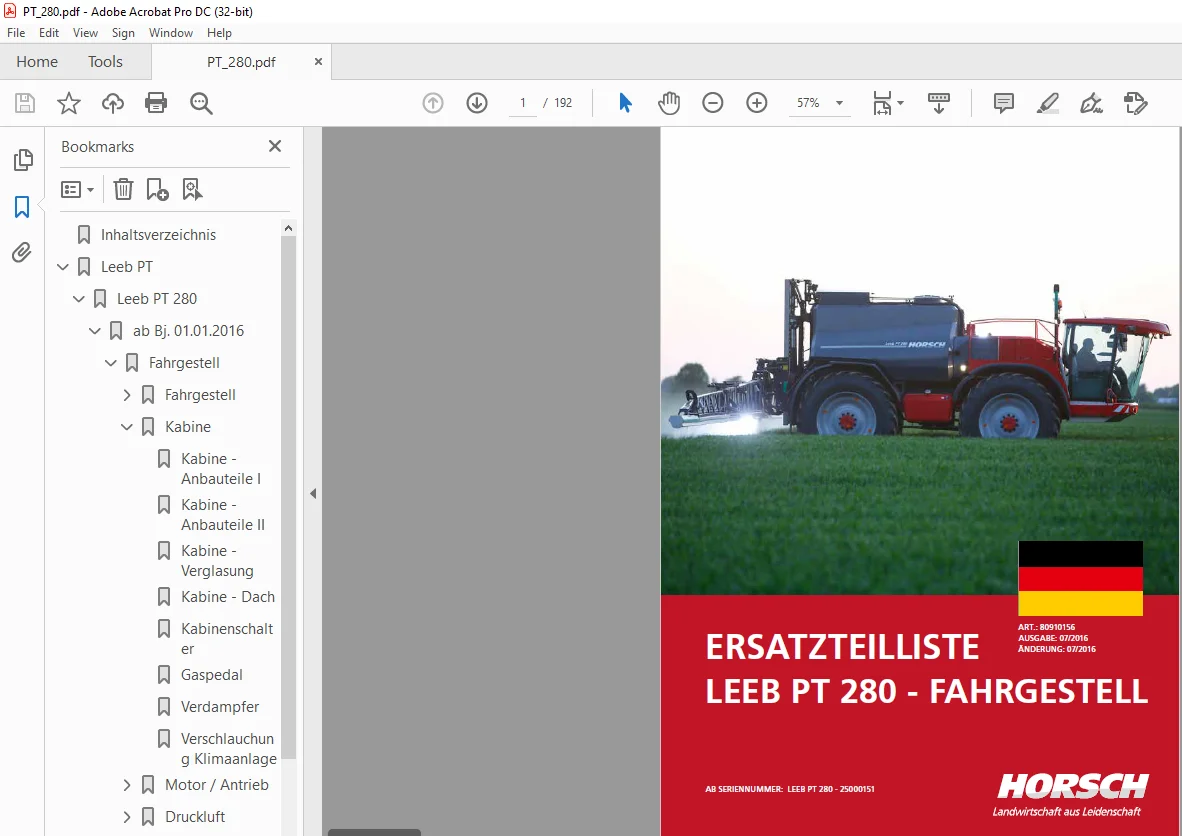Viewport: 1182px width, 836px height.
Task: Open the Kabinenschalter bookmark
Action: [227, 638]
